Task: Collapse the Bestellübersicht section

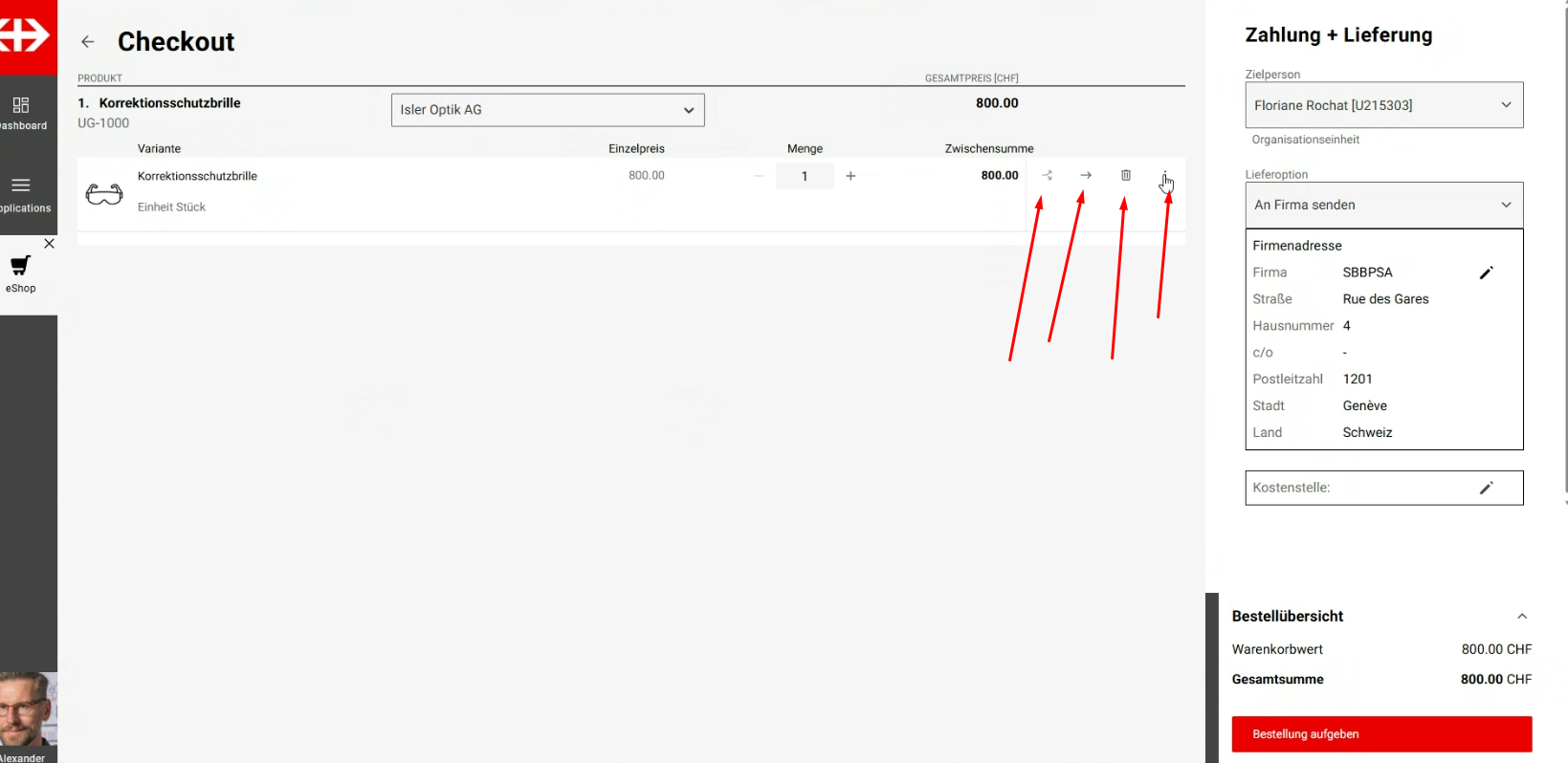Action: pyautogui.click(x=1522, y=617)
